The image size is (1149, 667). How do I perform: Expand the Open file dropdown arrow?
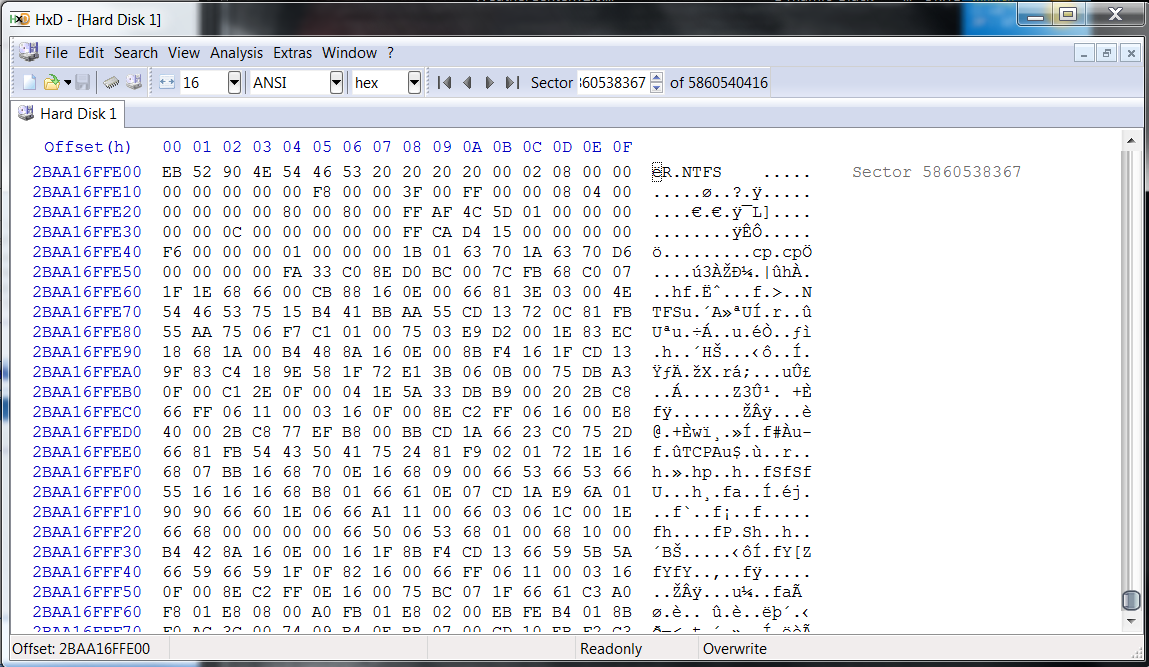pyautogui.click(x=67, y=82)
